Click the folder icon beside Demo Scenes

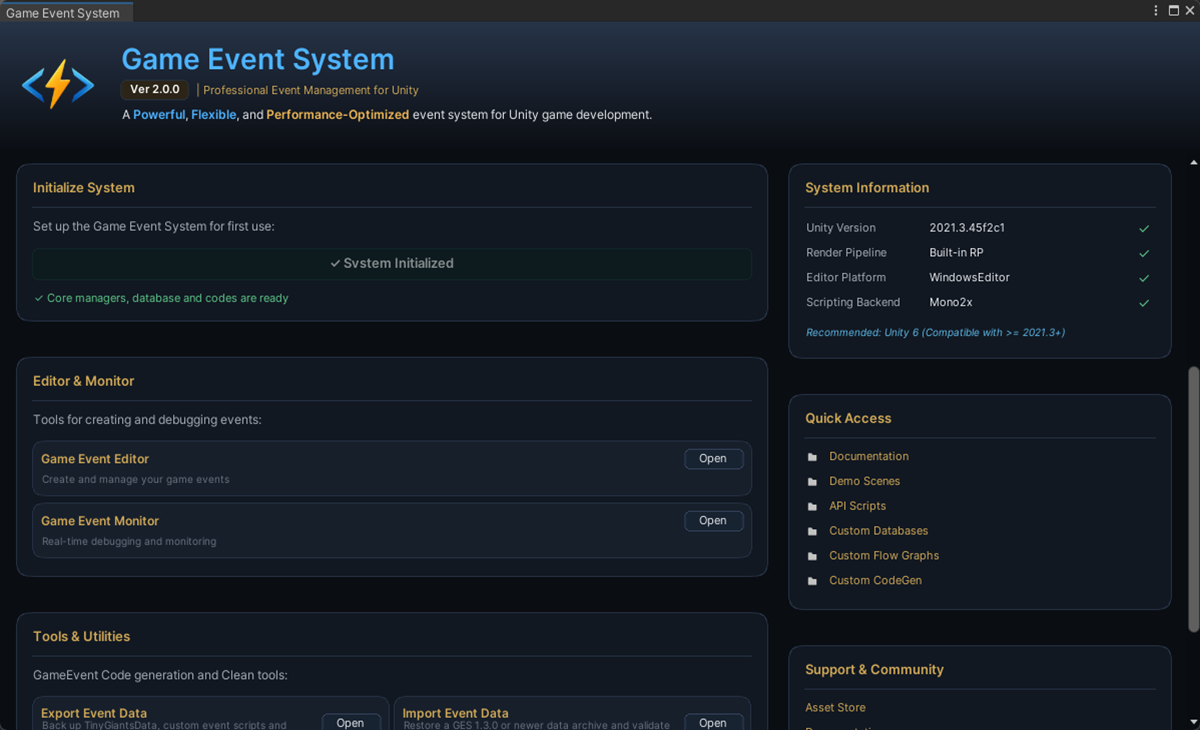[x=812, y=482]
